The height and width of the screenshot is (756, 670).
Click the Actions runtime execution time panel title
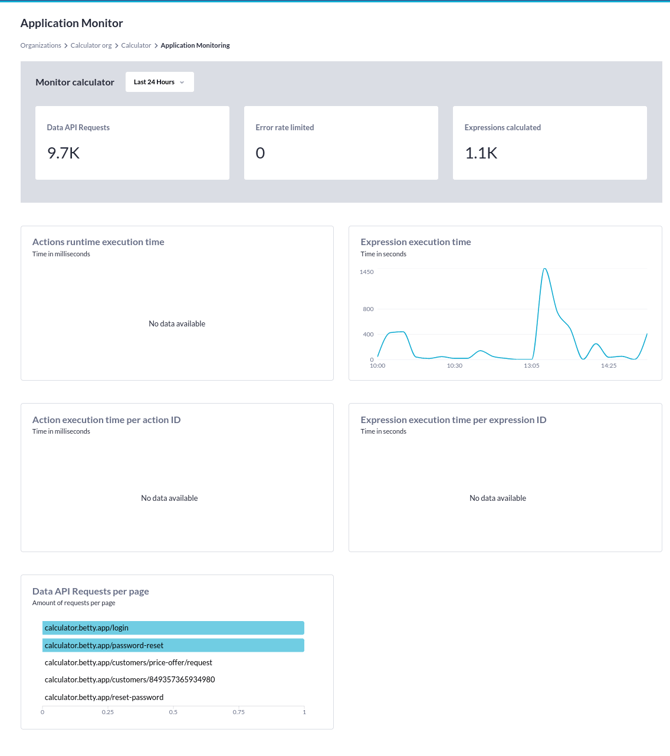click(x=98, y=242)
